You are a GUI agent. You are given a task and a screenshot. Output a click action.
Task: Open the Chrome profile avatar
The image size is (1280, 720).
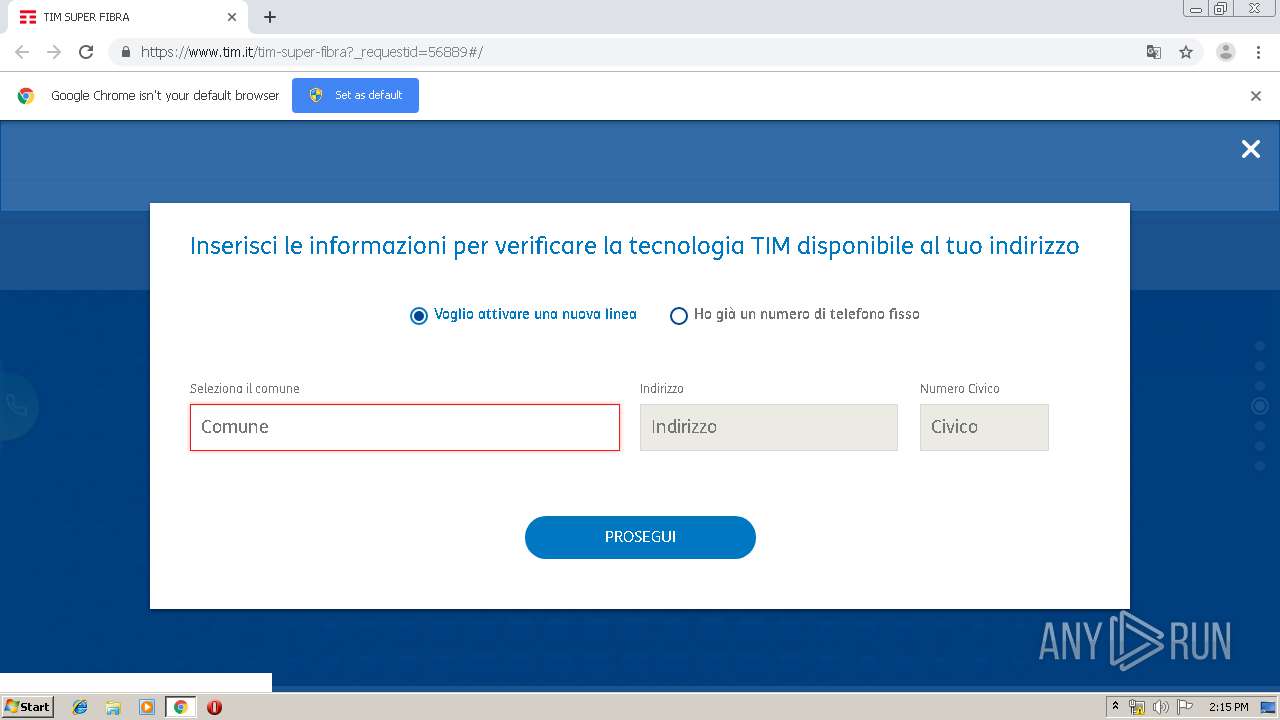coord(1226,52)
